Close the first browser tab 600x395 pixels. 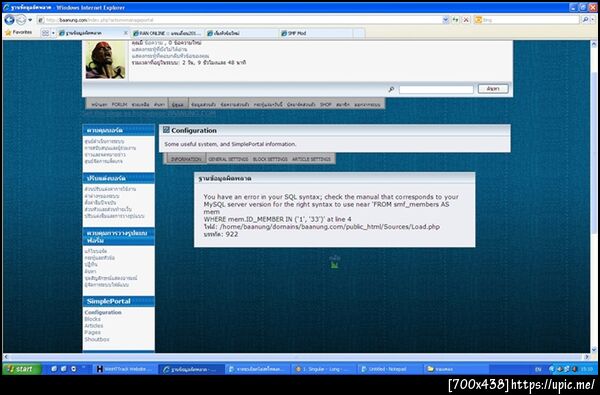click(125, 33)
